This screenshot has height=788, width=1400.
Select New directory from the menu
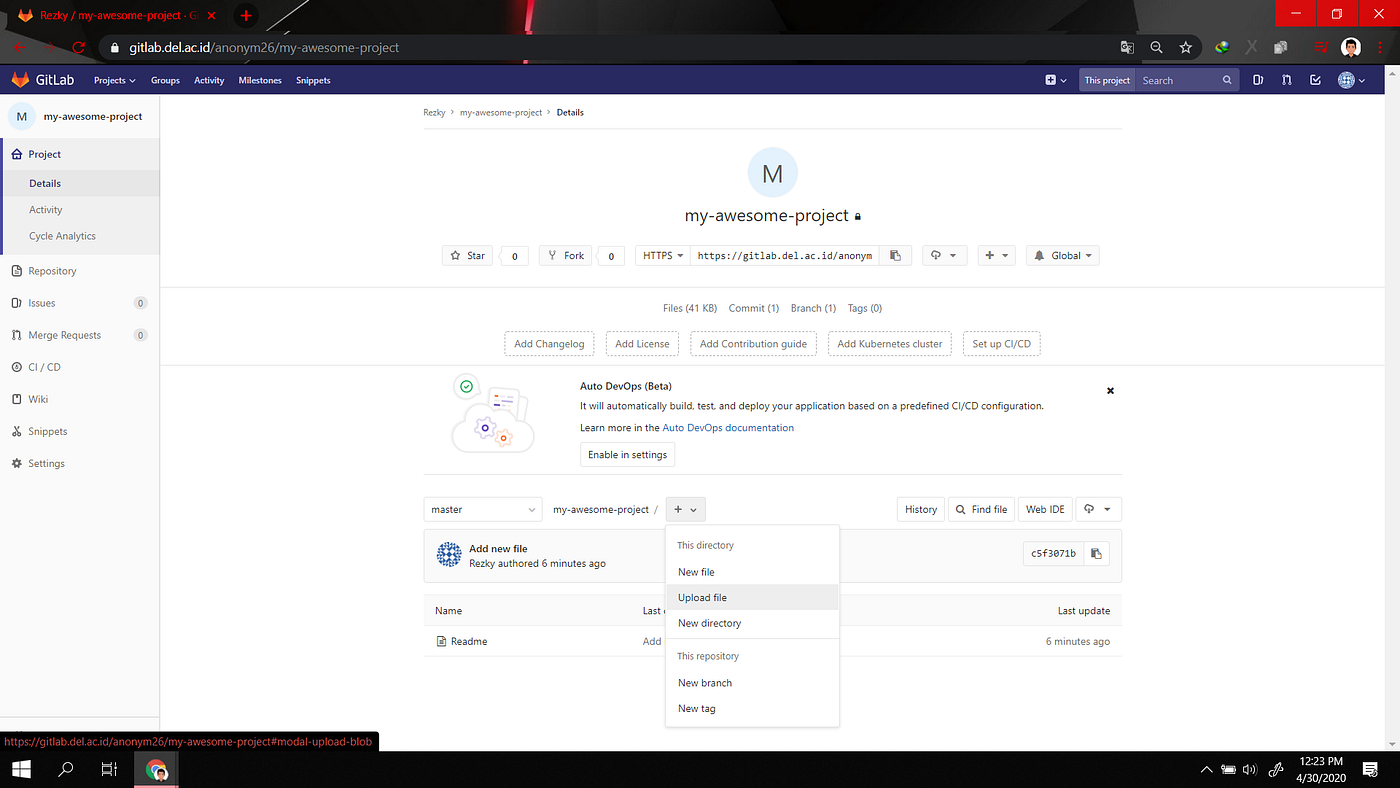click(752, 623)
